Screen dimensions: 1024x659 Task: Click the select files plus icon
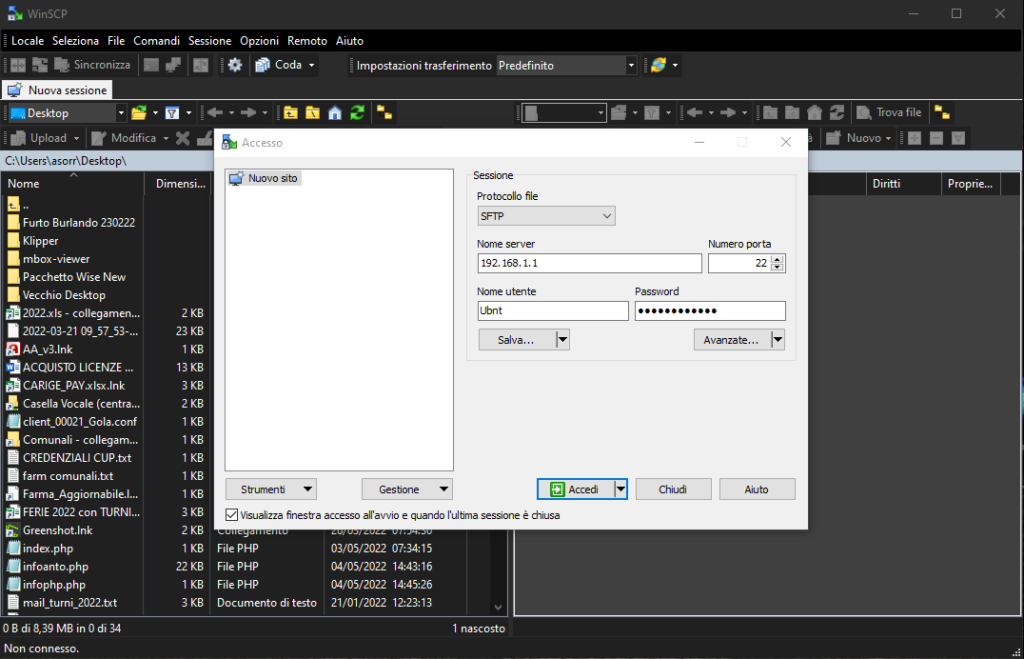pos(914,138)
